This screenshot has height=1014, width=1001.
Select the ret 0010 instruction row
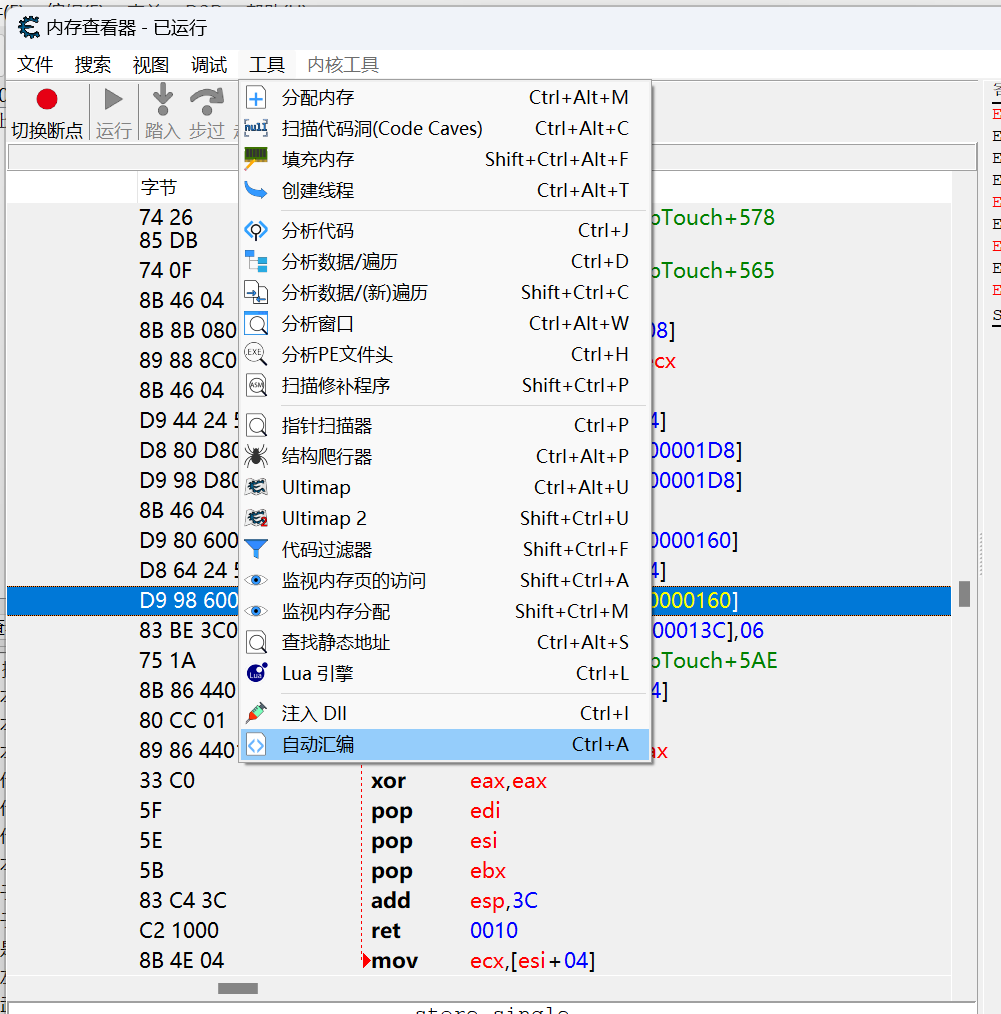click(479, 931)
